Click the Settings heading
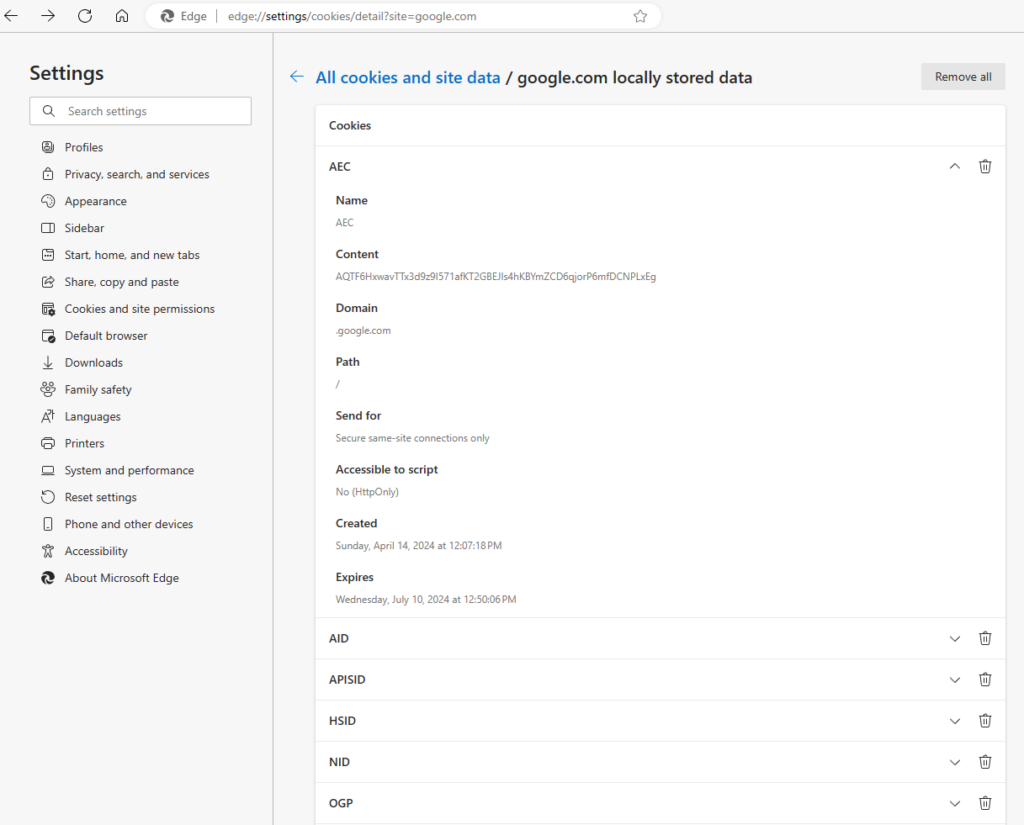Screen dimensions: 1024x825 [67, 73]
